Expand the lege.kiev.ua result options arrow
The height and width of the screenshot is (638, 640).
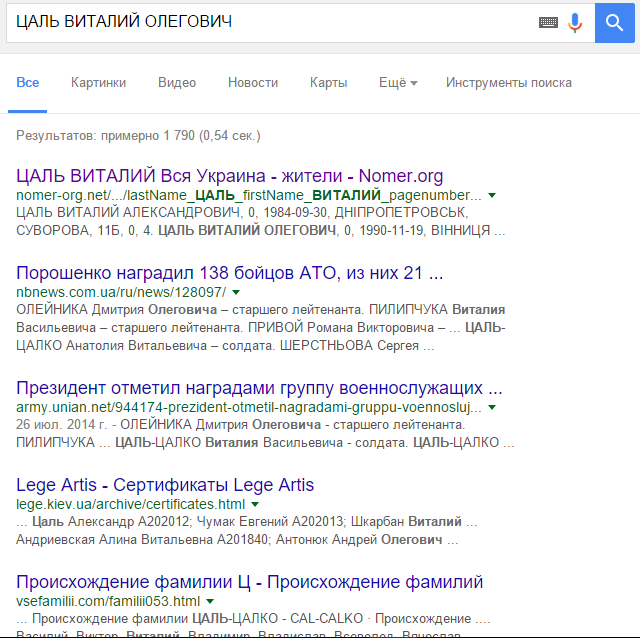pos(255,505)
